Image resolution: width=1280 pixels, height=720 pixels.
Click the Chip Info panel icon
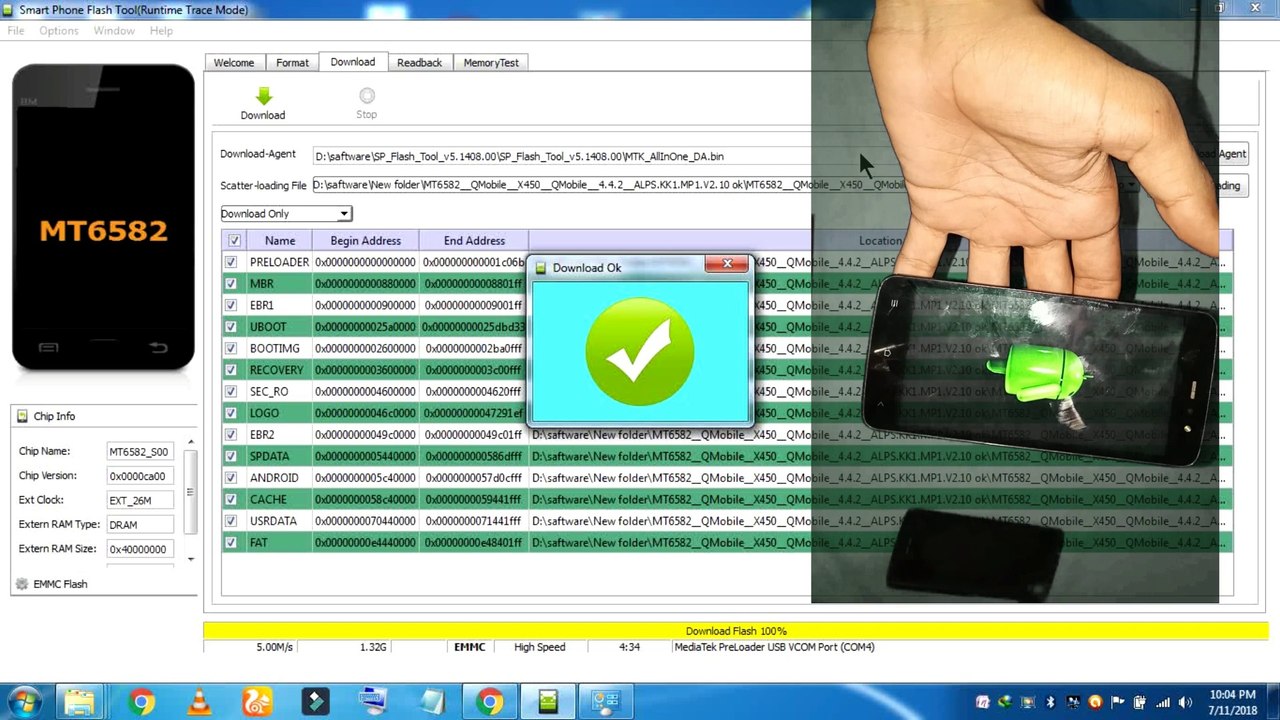[x=22, y=416]
